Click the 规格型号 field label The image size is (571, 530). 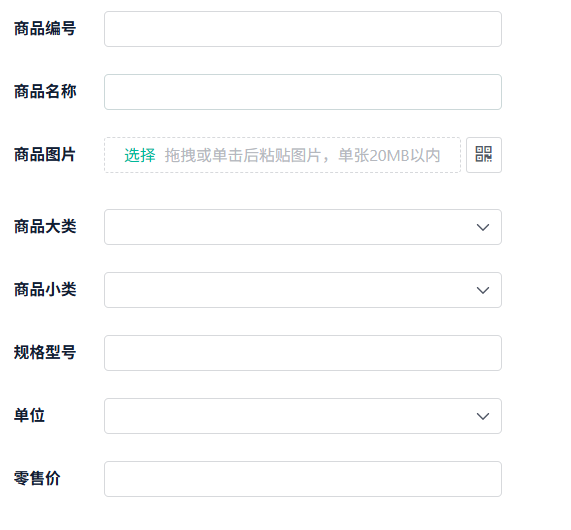click(45, 352)
